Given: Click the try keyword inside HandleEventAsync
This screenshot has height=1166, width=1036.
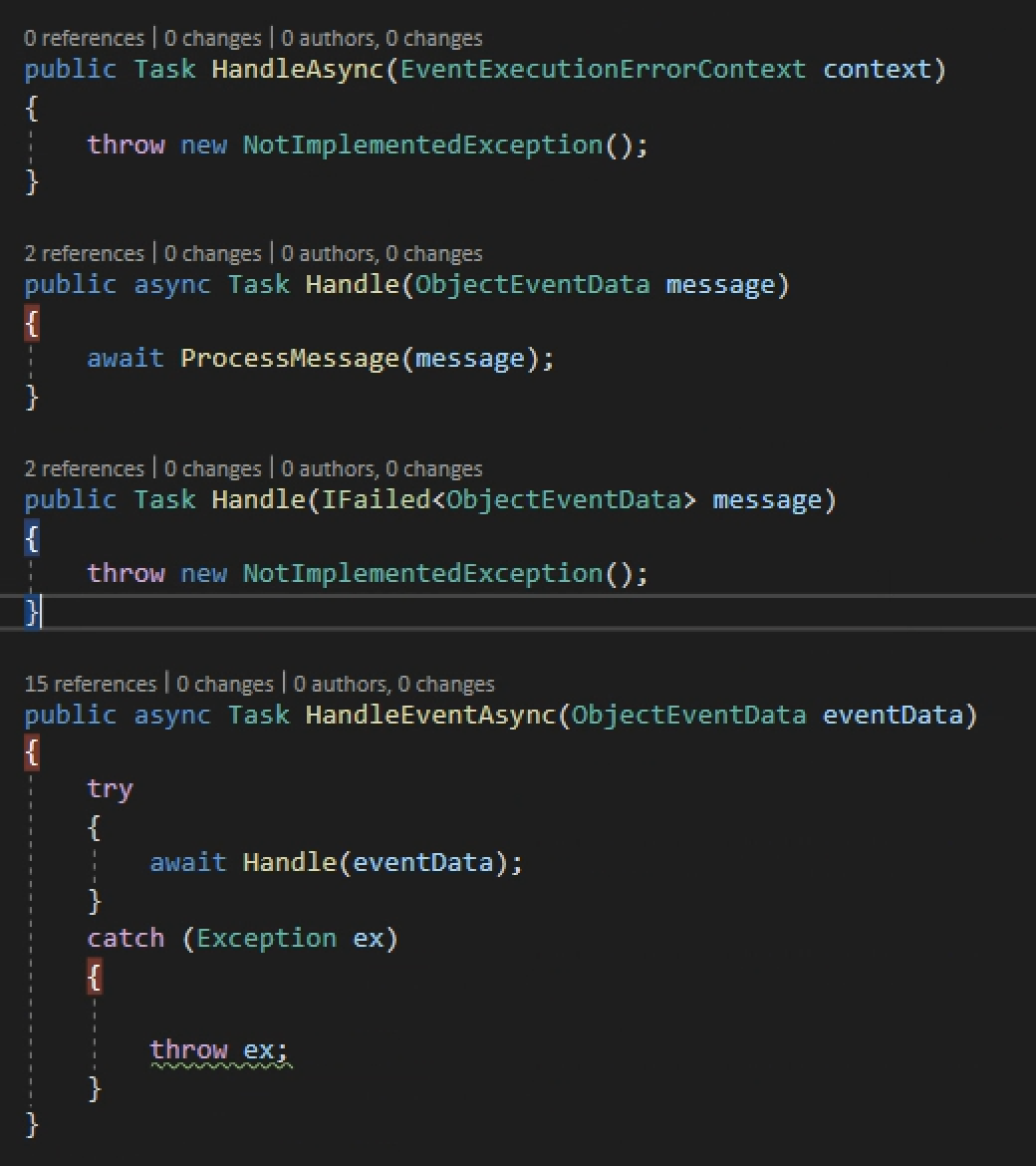Looking at the screenshot, I should [109, 788].
